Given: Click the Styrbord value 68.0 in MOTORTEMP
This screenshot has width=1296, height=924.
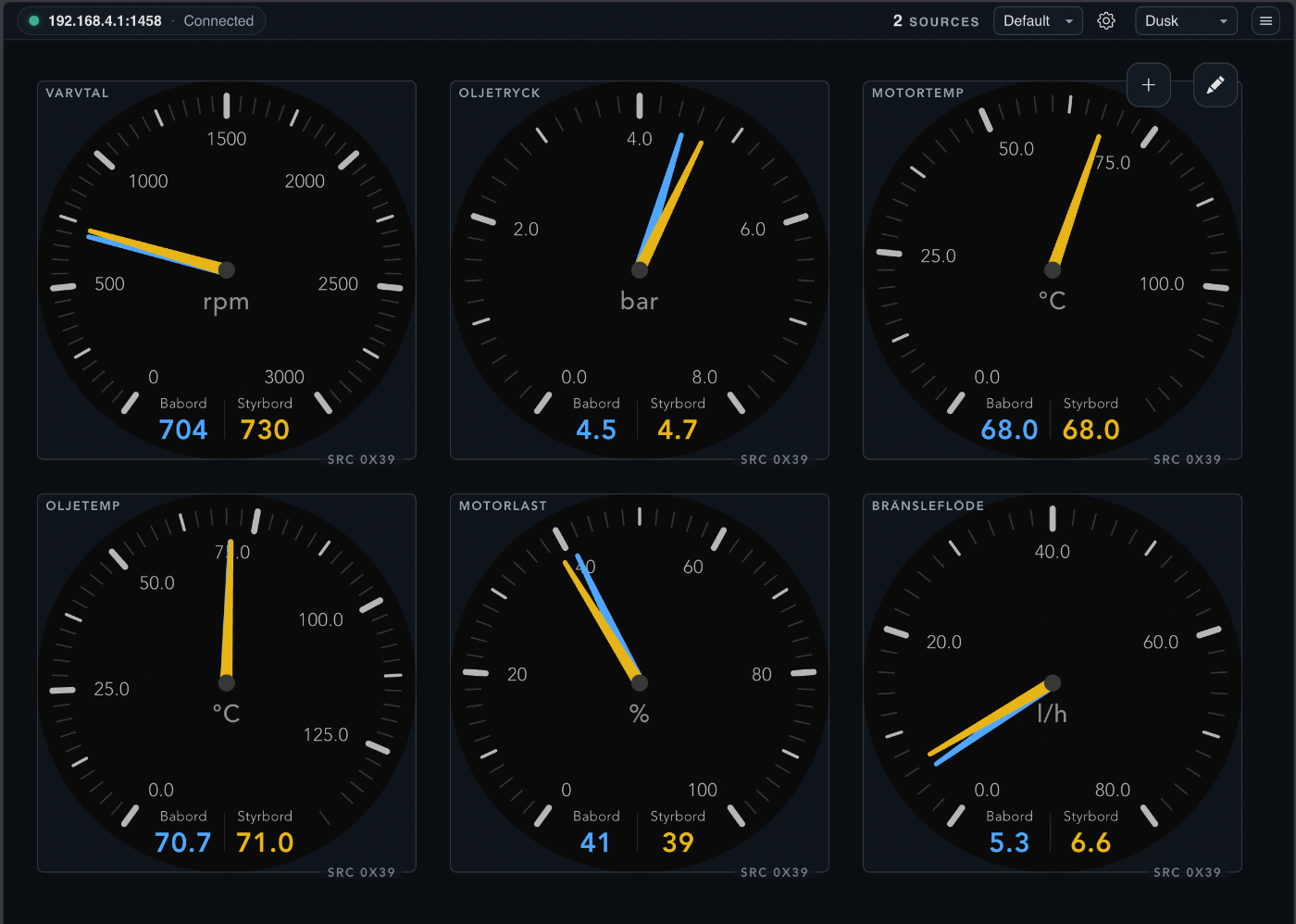Looking at the screenshot, I should pos(1091,430).
